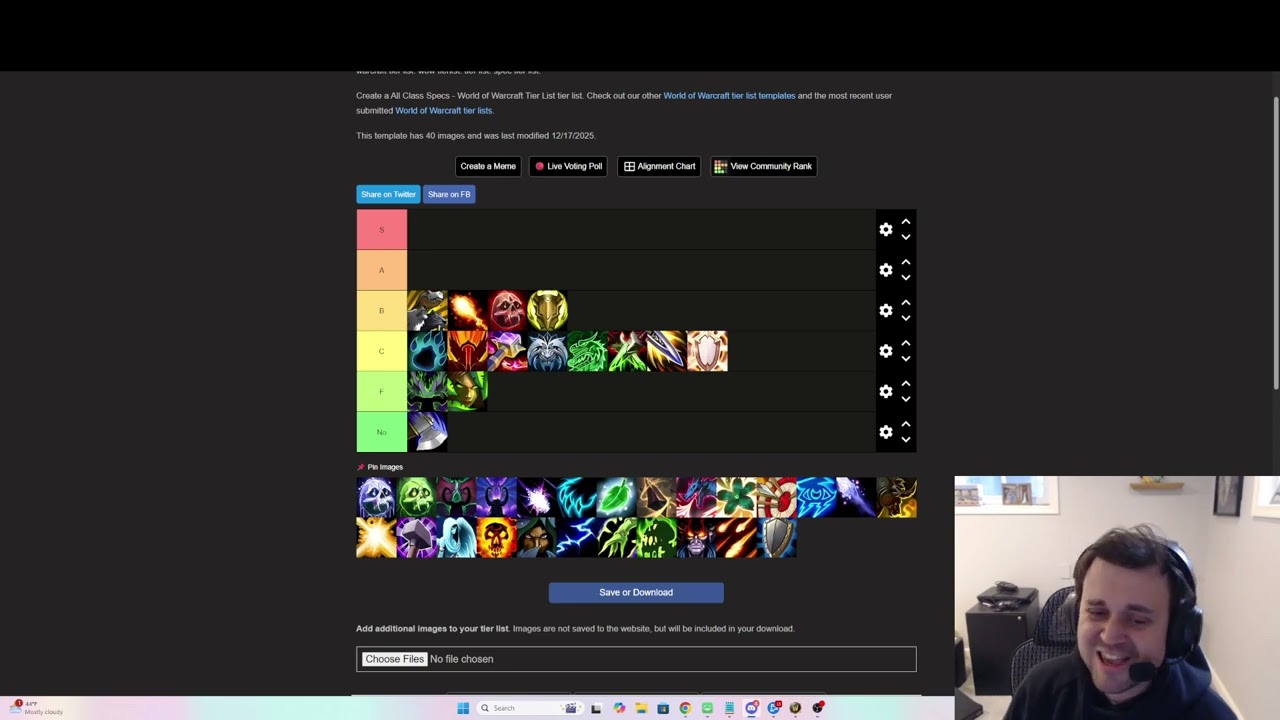Click the hooded rogue face icon
The image size is (1280, 720).
click(x=536, y=537)
